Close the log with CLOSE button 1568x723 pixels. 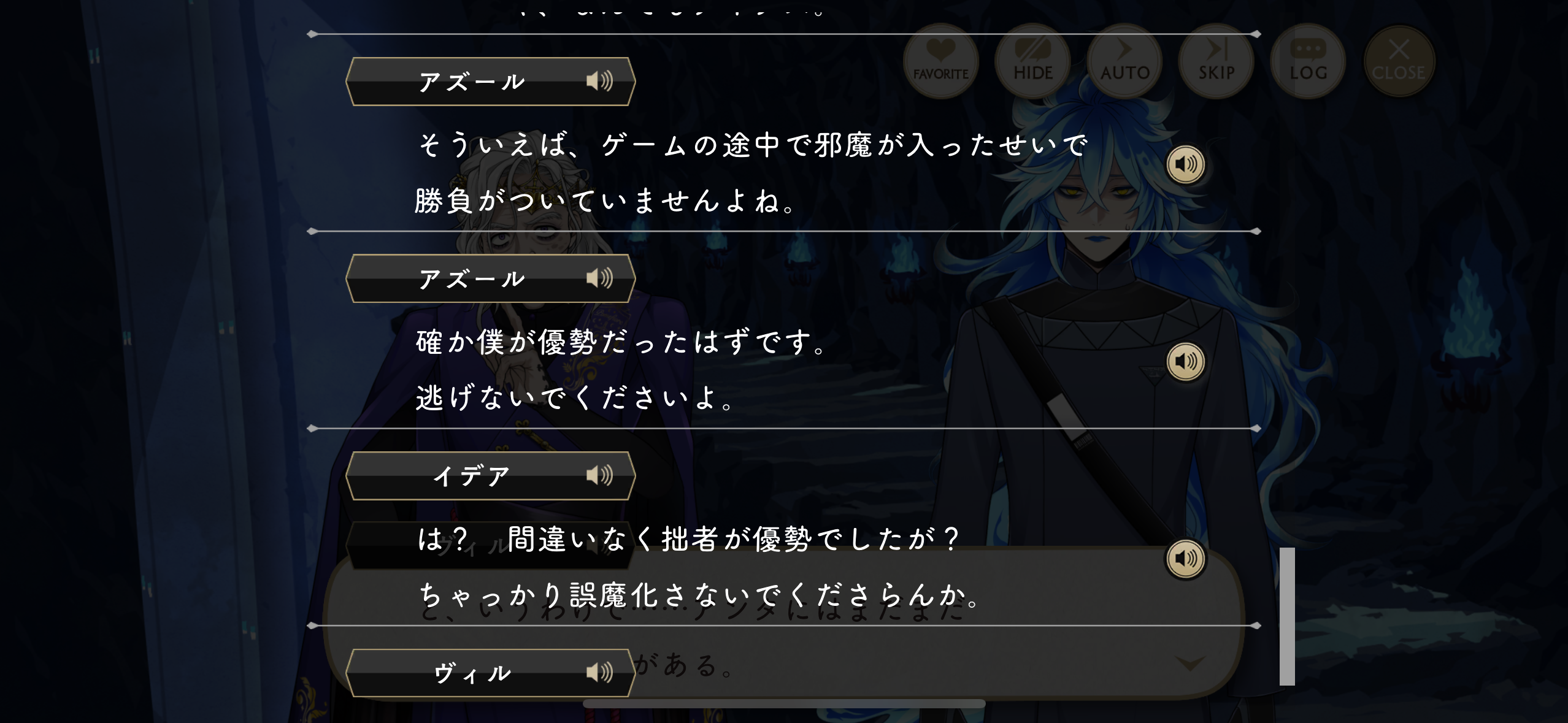tap(1399, 61)
